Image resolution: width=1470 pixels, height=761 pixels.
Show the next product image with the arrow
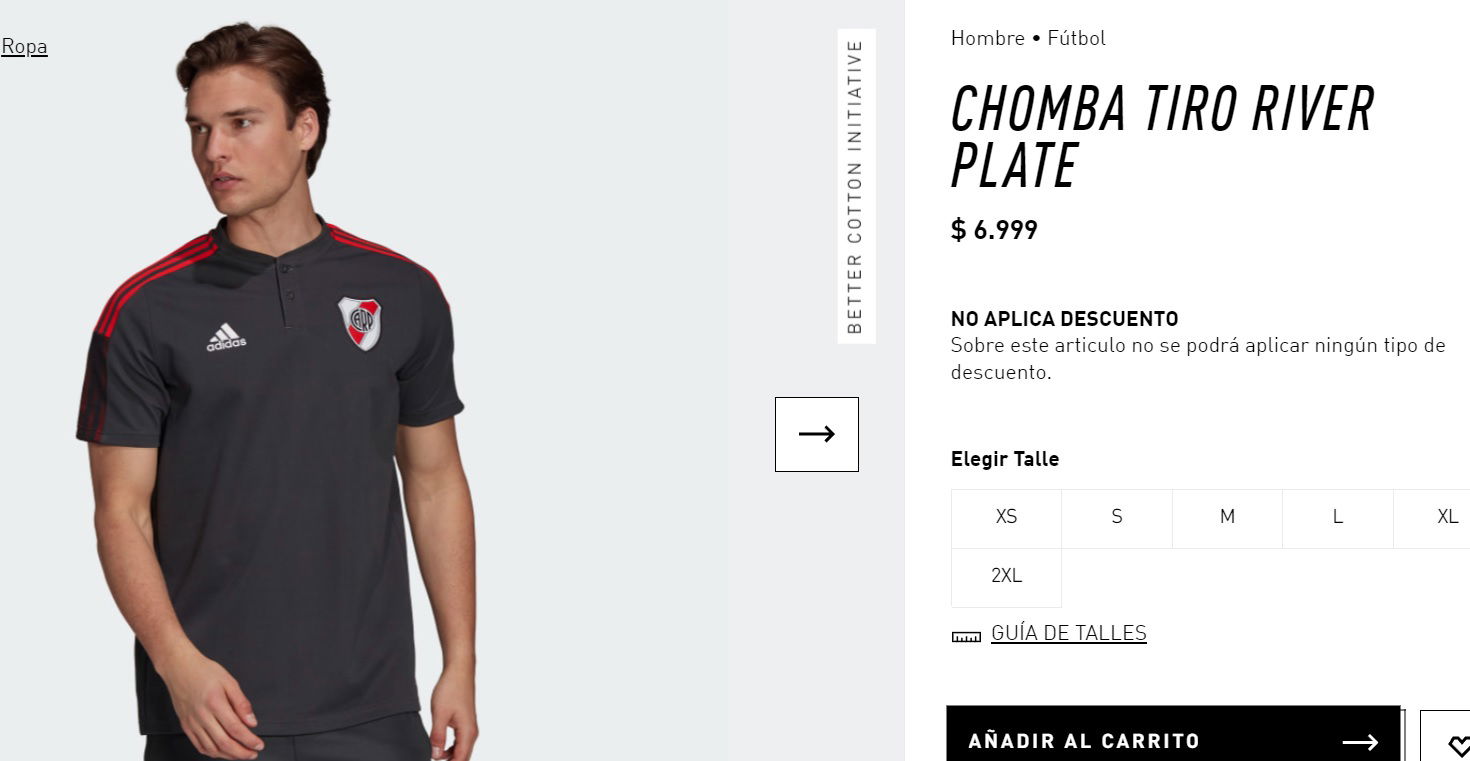[816, 434]
